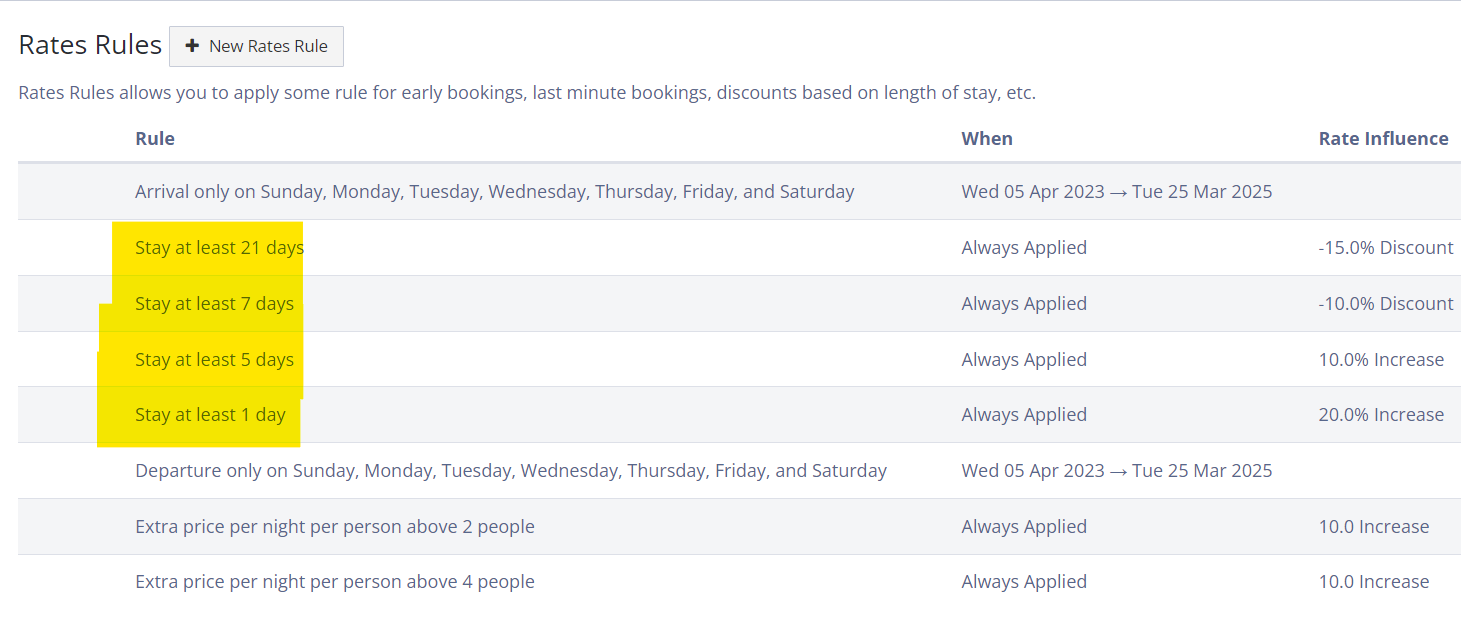The width and height of the screenshot is (1461, 627).
Task: Click the -15.0% Discount value
Action: pos(1386,248)
